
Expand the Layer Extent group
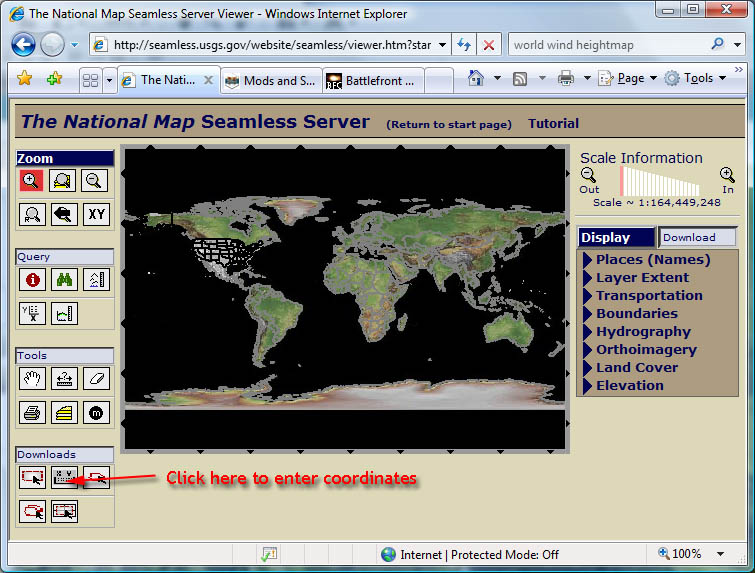click(587, 278)
